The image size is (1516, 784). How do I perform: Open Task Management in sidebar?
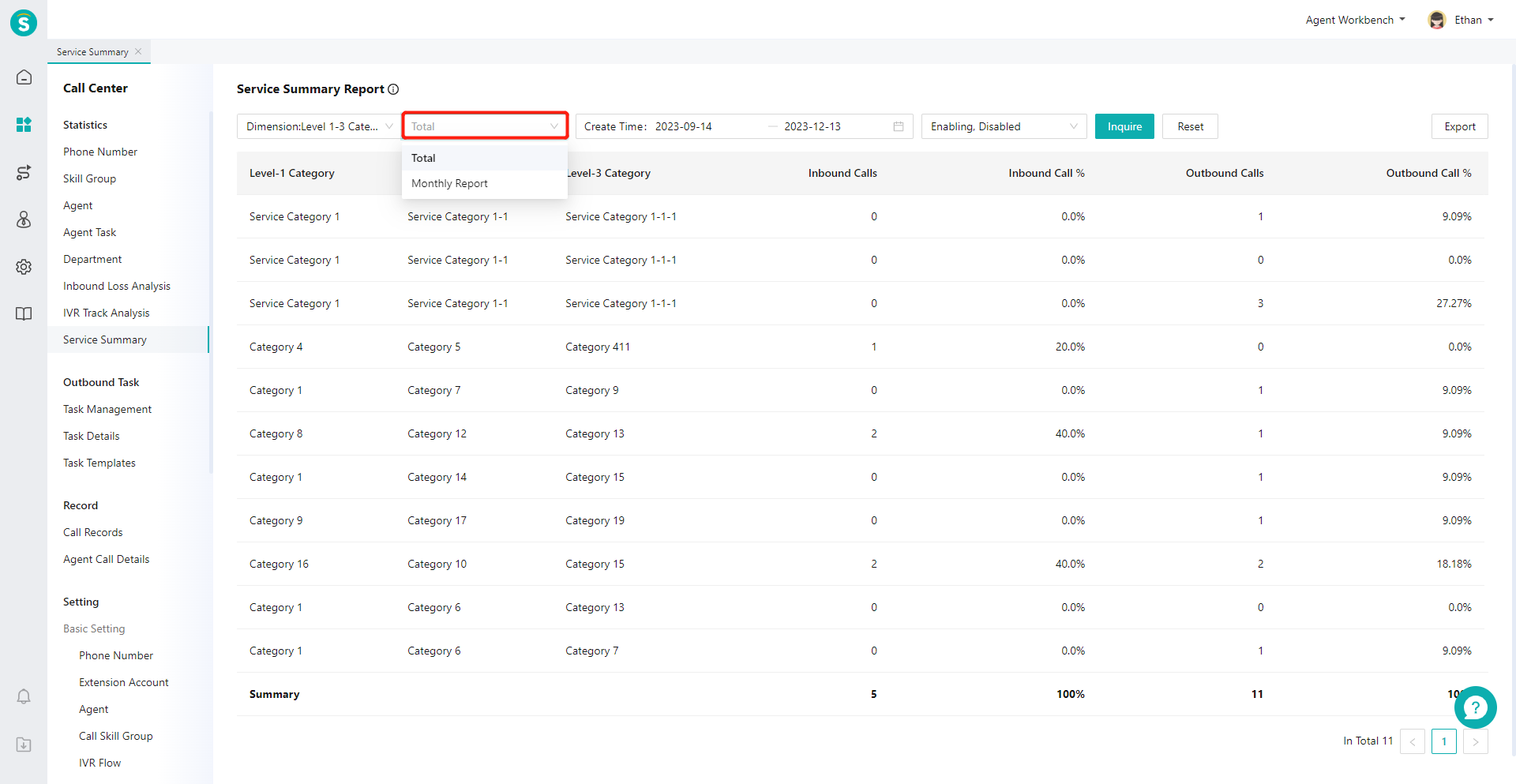tap(107, 409)
